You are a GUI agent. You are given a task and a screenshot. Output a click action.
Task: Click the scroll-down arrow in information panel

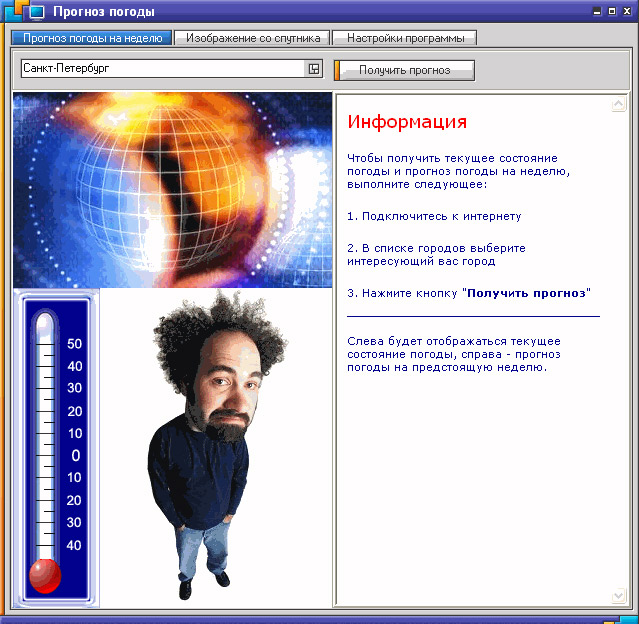[x=618, y=595]
